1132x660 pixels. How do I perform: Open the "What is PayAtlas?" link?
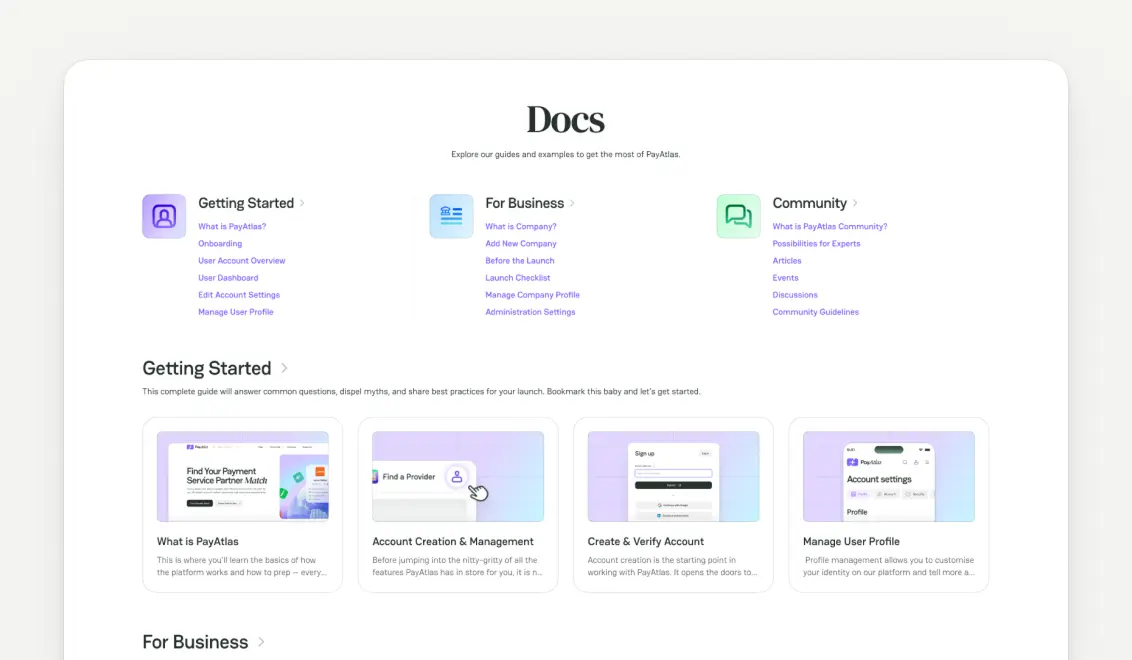[231, 226]
